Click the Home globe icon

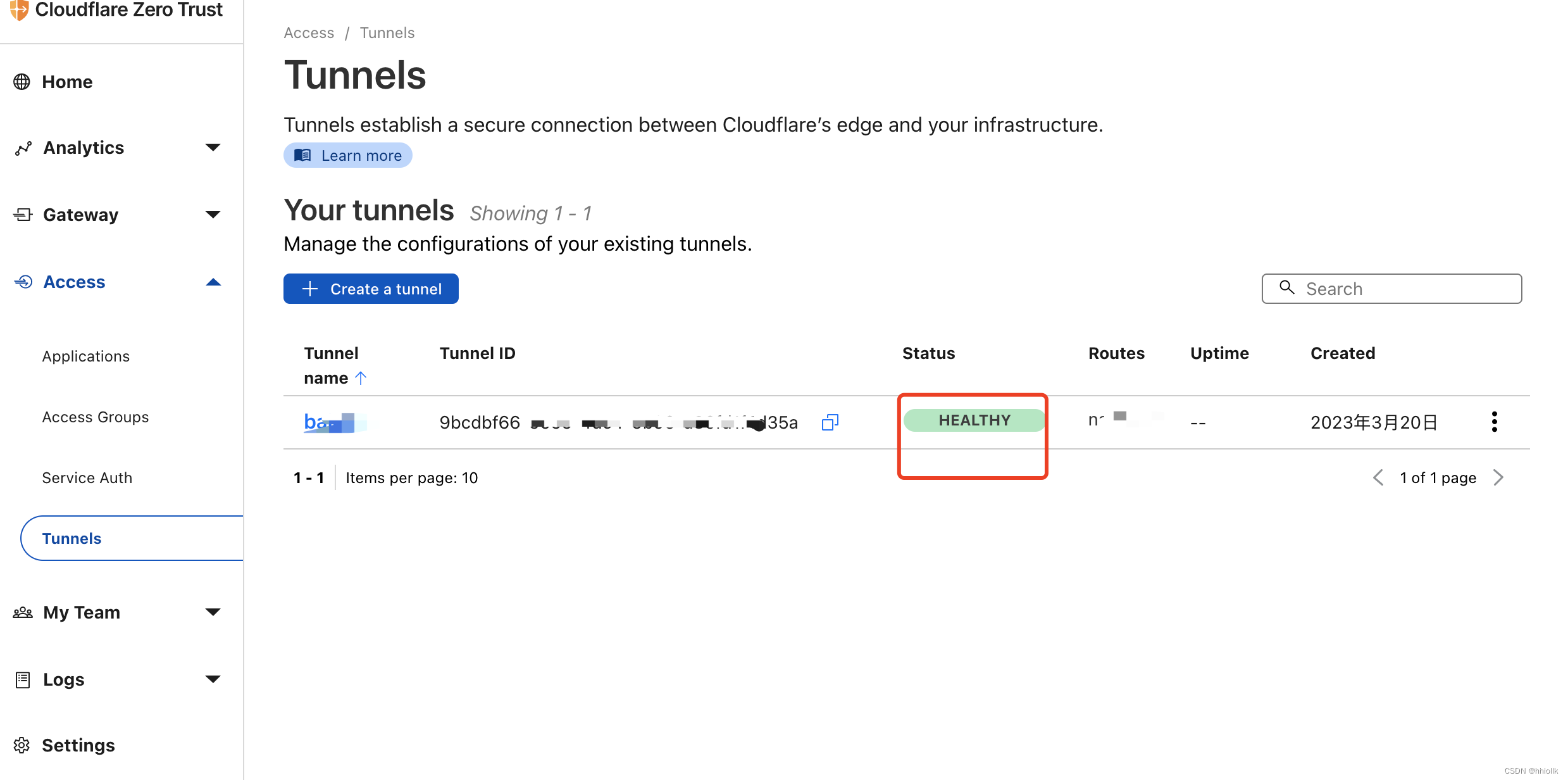click(22, 82)
